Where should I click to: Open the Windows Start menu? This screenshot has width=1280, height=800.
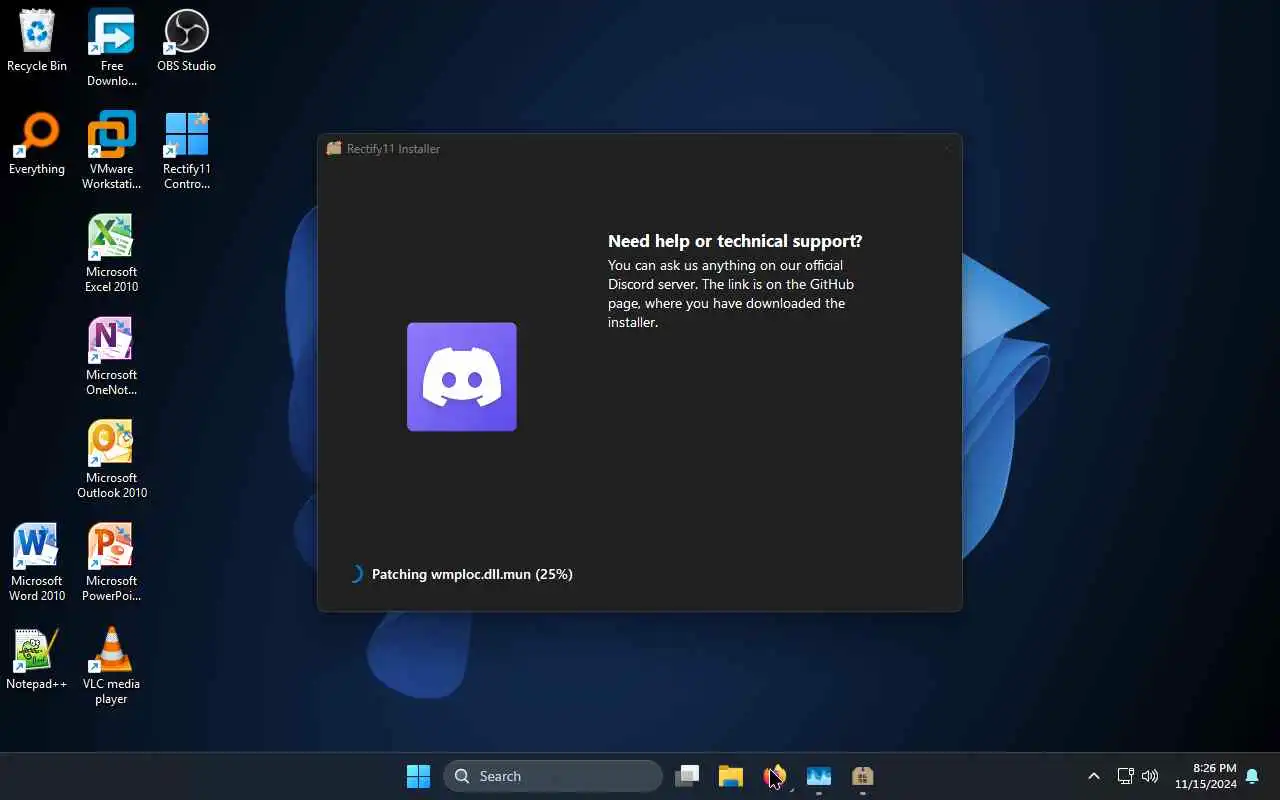(418, 776)
